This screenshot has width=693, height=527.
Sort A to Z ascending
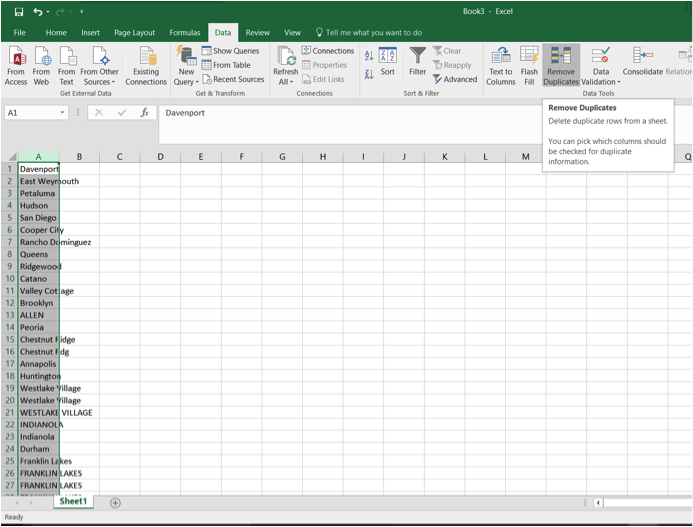tap(369, 56)
